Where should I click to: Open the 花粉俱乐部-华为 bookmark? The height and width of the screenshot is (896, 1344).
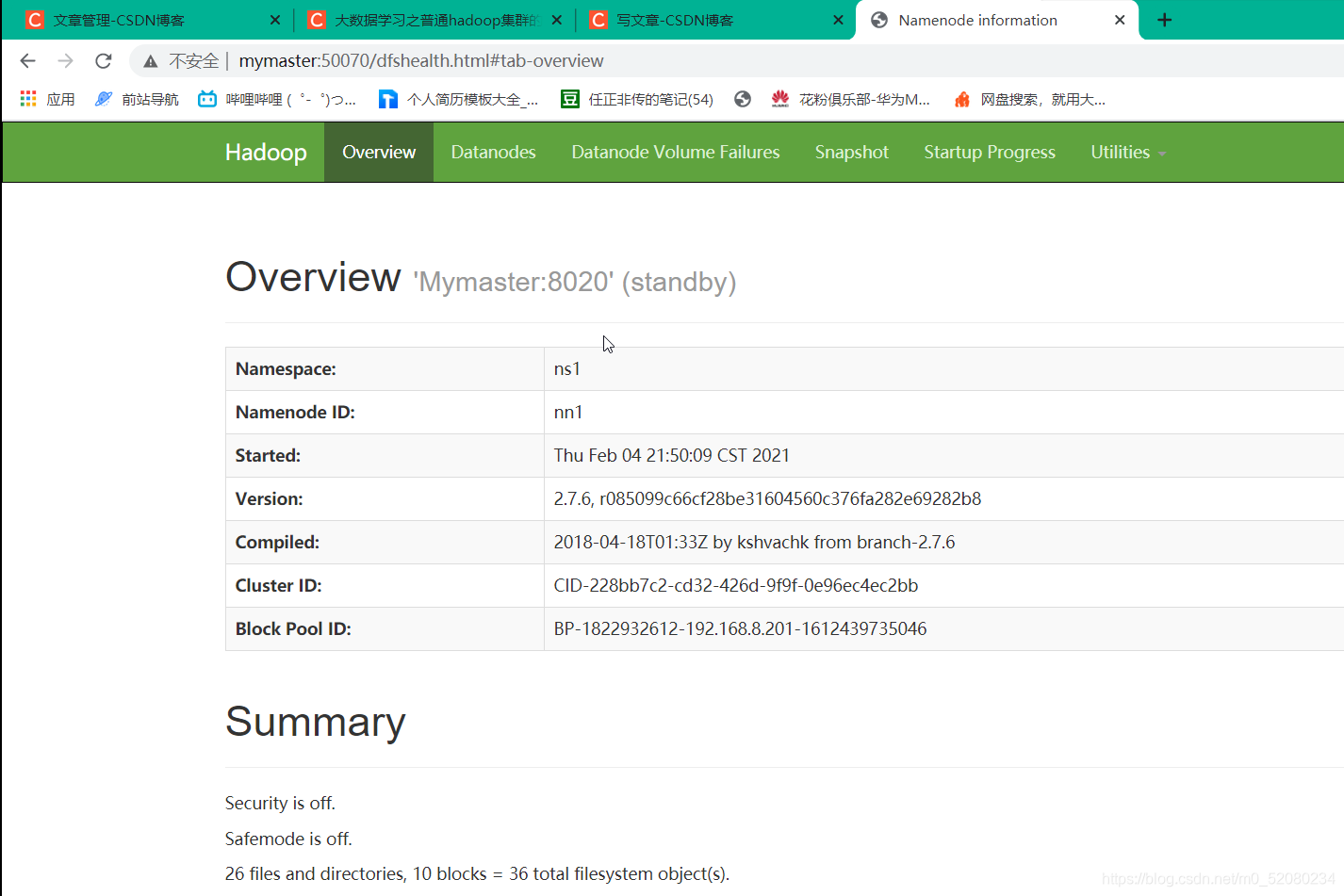[x=850, y=99]
